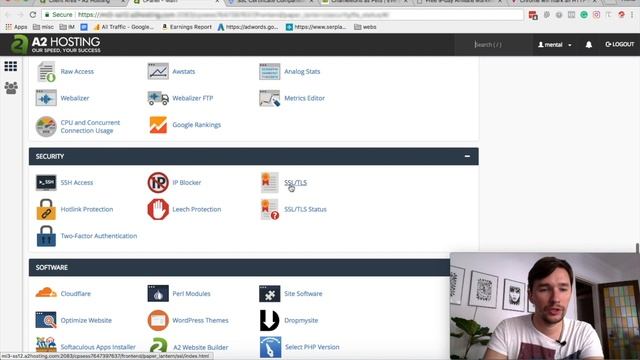Open the Hotlink Protection link
This screenshot has height=360, width=640.
(x=87, y=209)
